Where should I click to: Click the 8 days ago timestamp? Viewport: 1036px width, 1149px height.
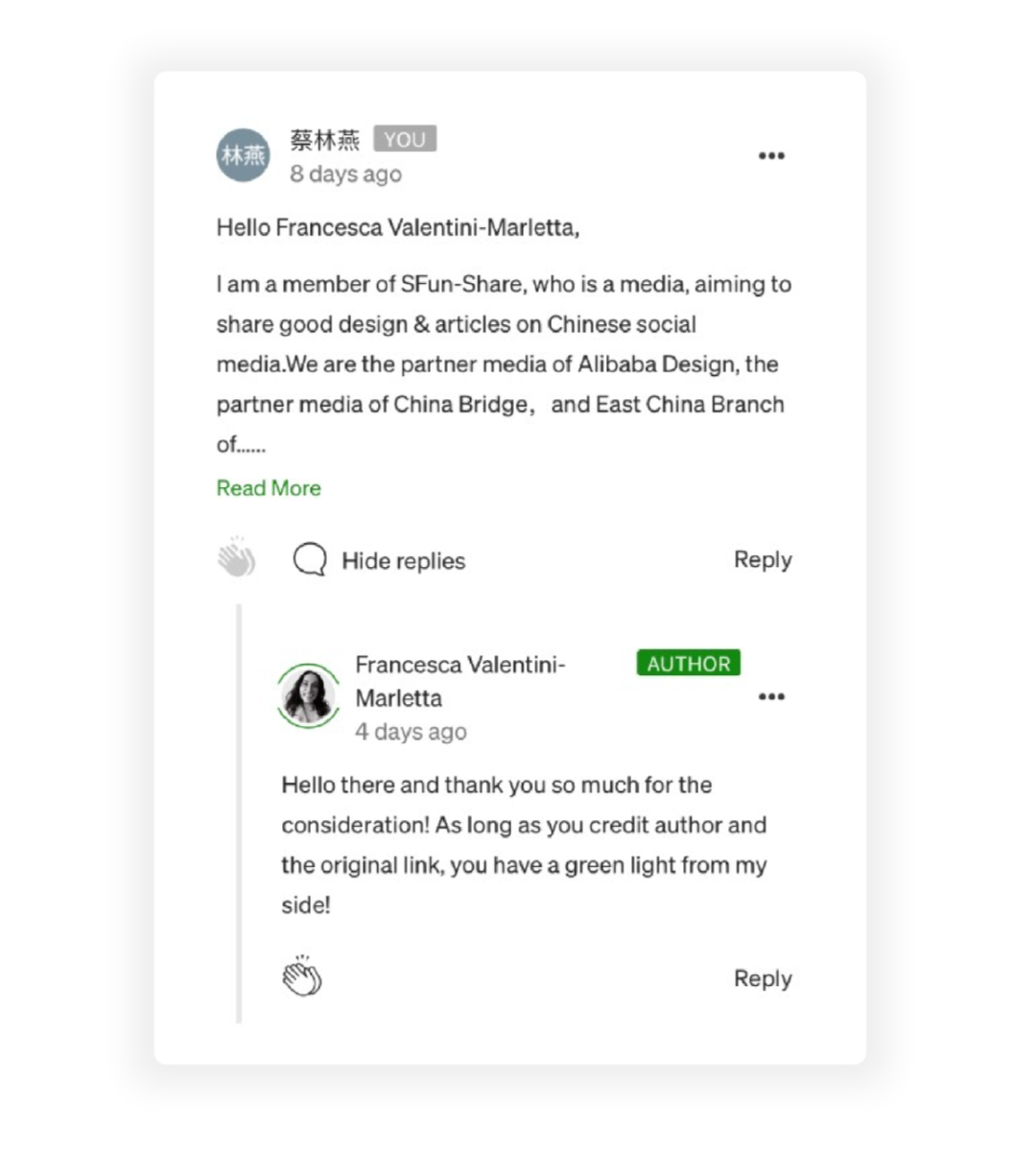pos(346,175)
